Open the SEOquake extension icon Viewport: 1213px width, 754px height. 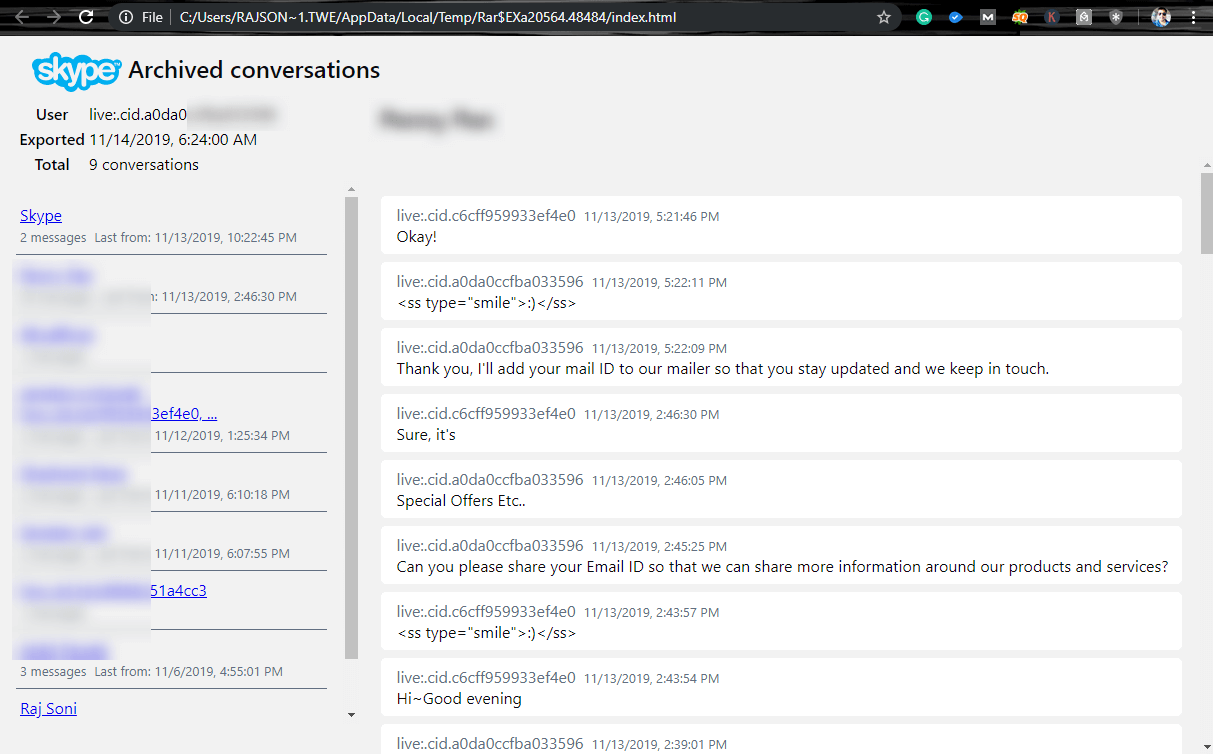pos(1019,17)
